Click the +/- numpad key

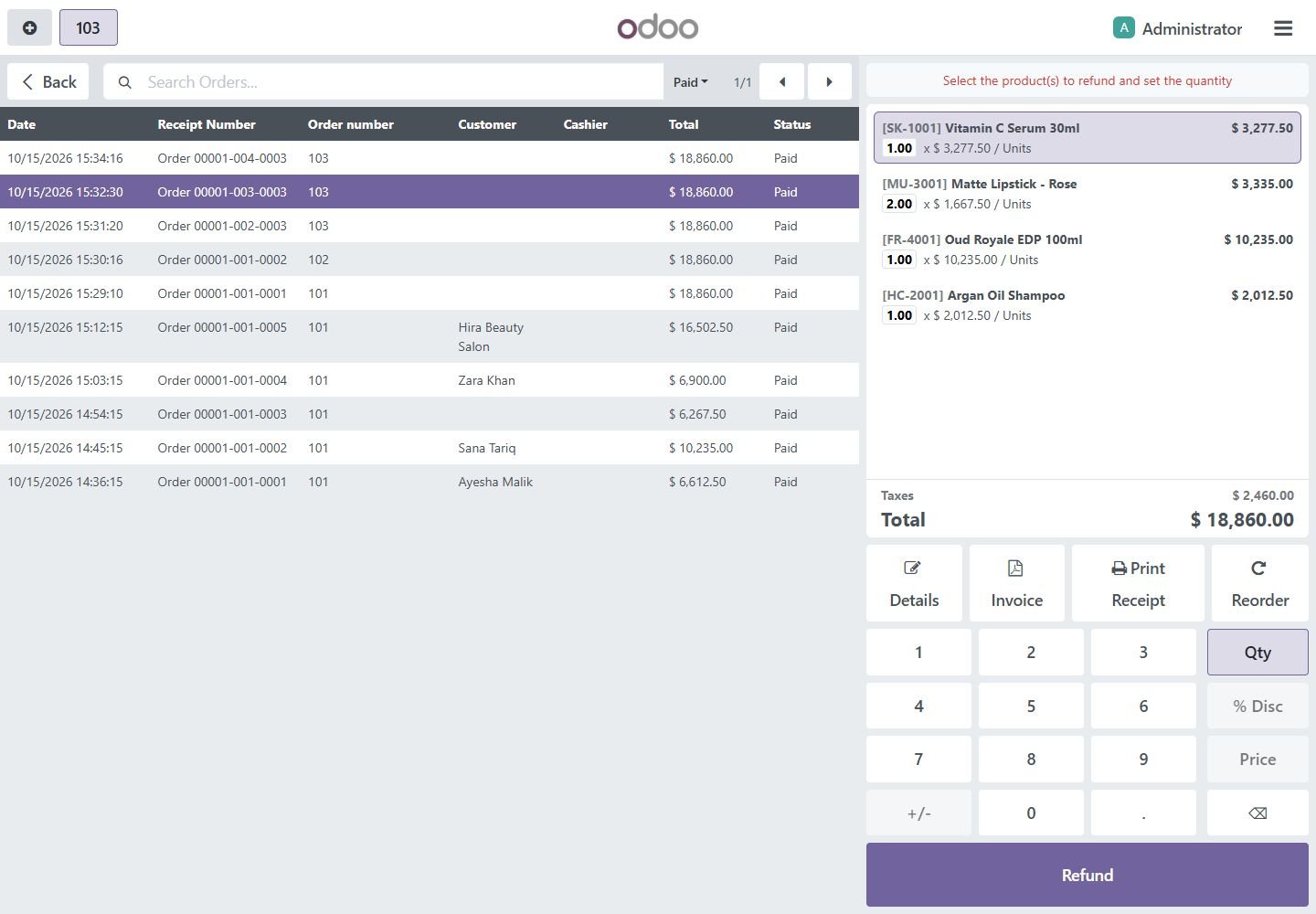918,813
